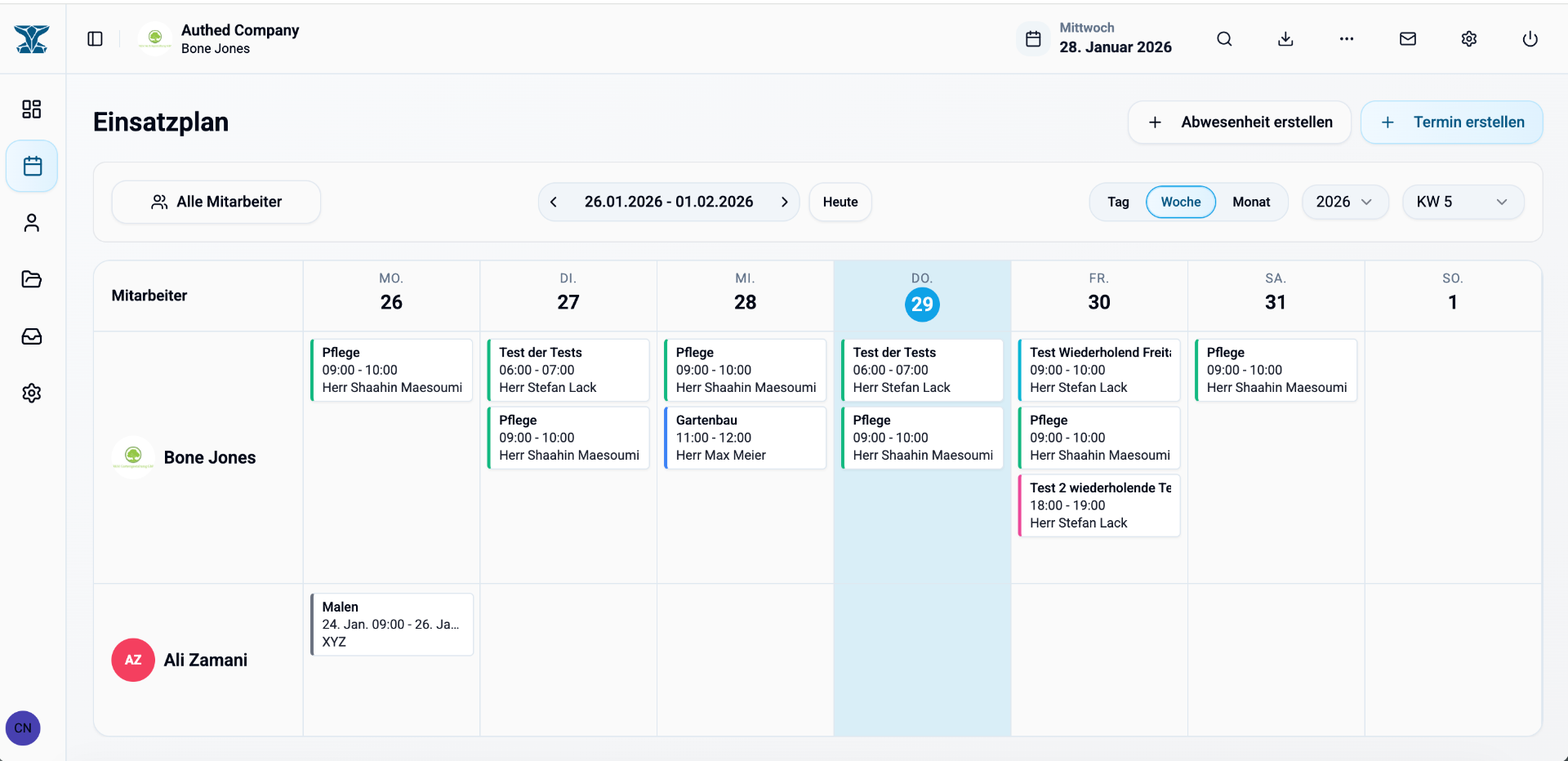The width and height of the screenshot is (1568, 761).
Task: Open Gartenbau 11:00 - 12:00 appointment
Action: pos(746,438)
